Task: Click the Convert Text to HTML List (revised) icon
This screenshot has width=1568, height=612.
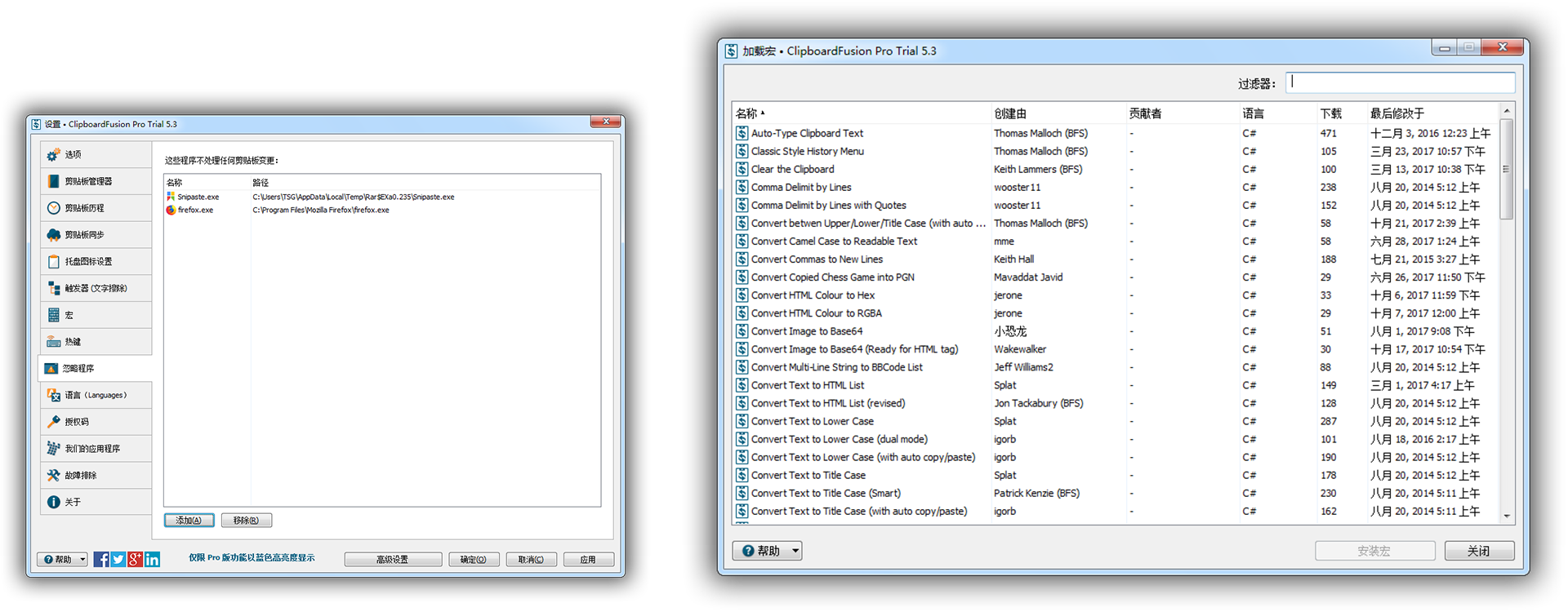Action: 742,403
